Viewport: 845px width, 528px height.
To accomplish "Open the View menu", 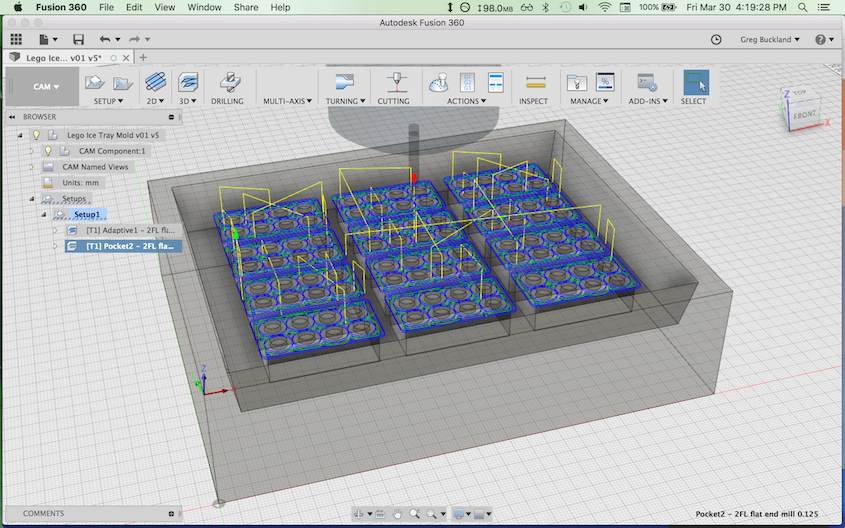I will click(x=164, y=7).
